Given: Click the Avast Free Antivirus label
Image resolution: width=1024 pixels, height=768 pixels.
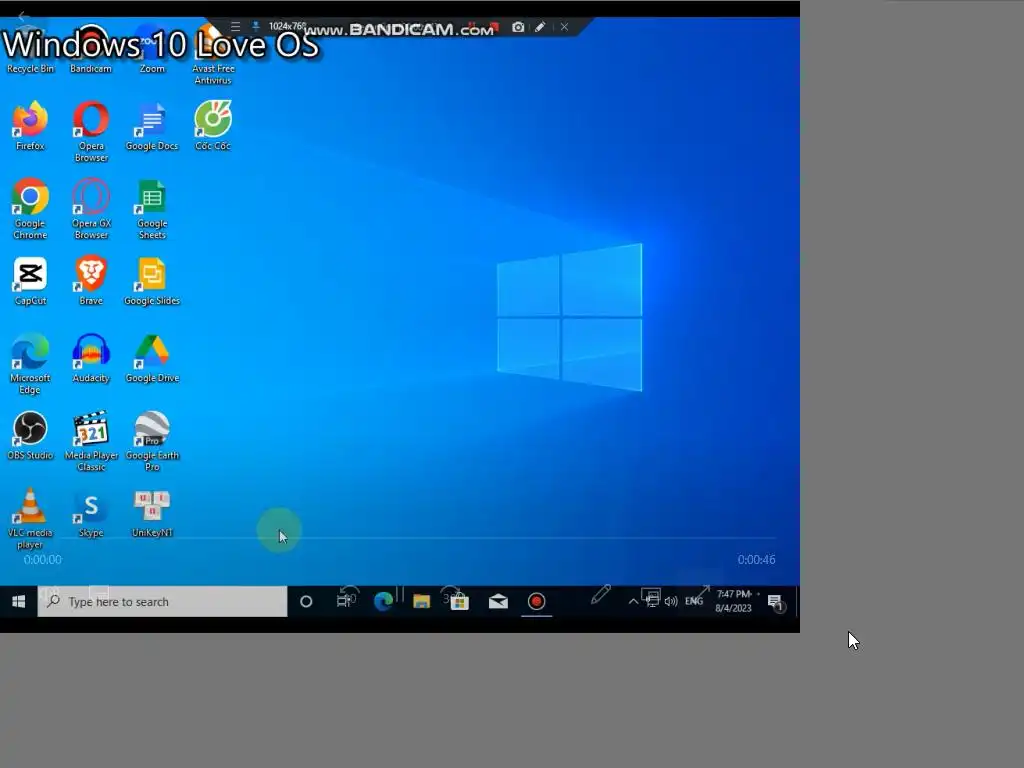Looking at the screenshot, I should point(213,74).
